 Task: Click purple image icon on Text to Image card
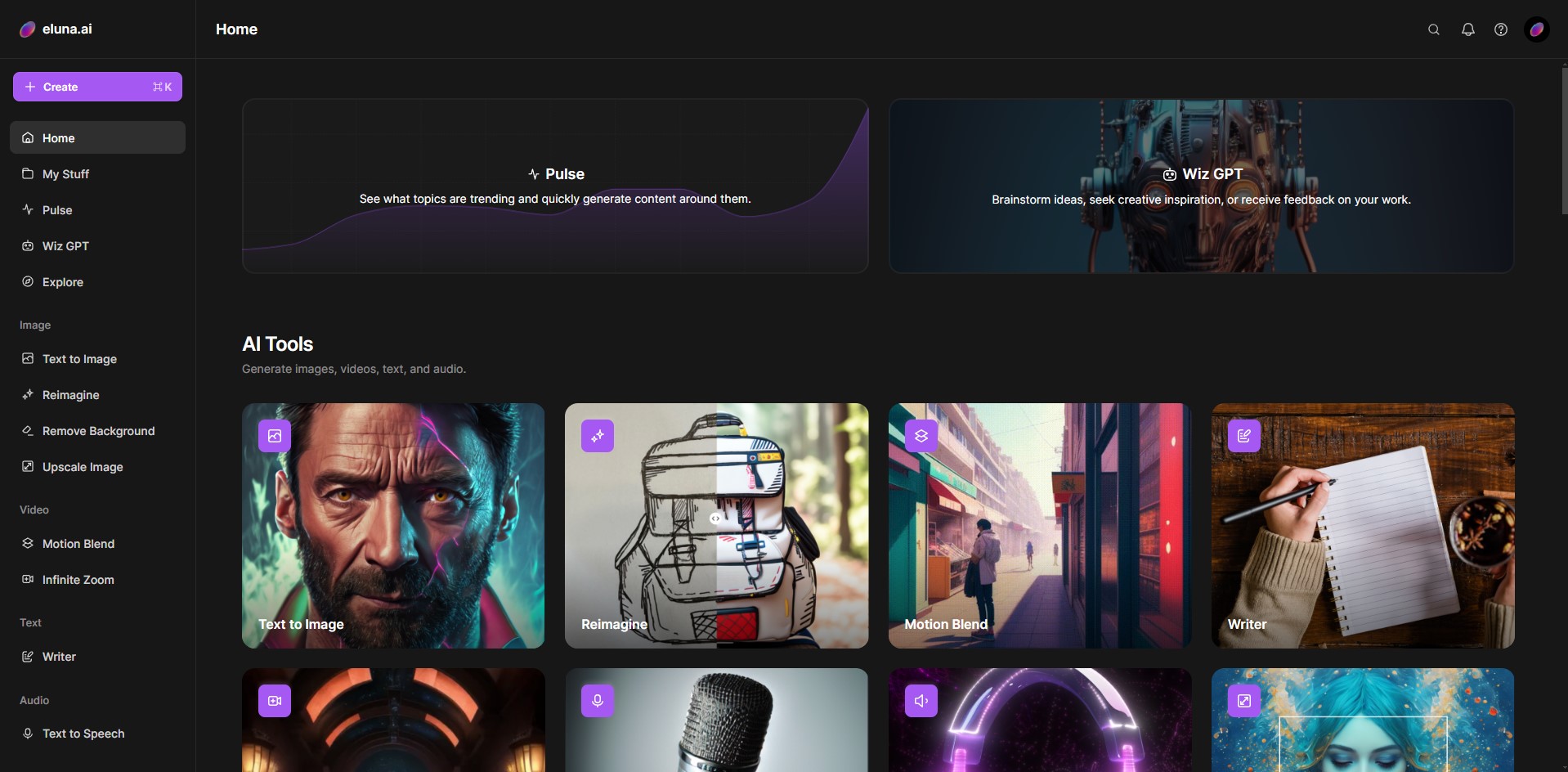[275, 436]
